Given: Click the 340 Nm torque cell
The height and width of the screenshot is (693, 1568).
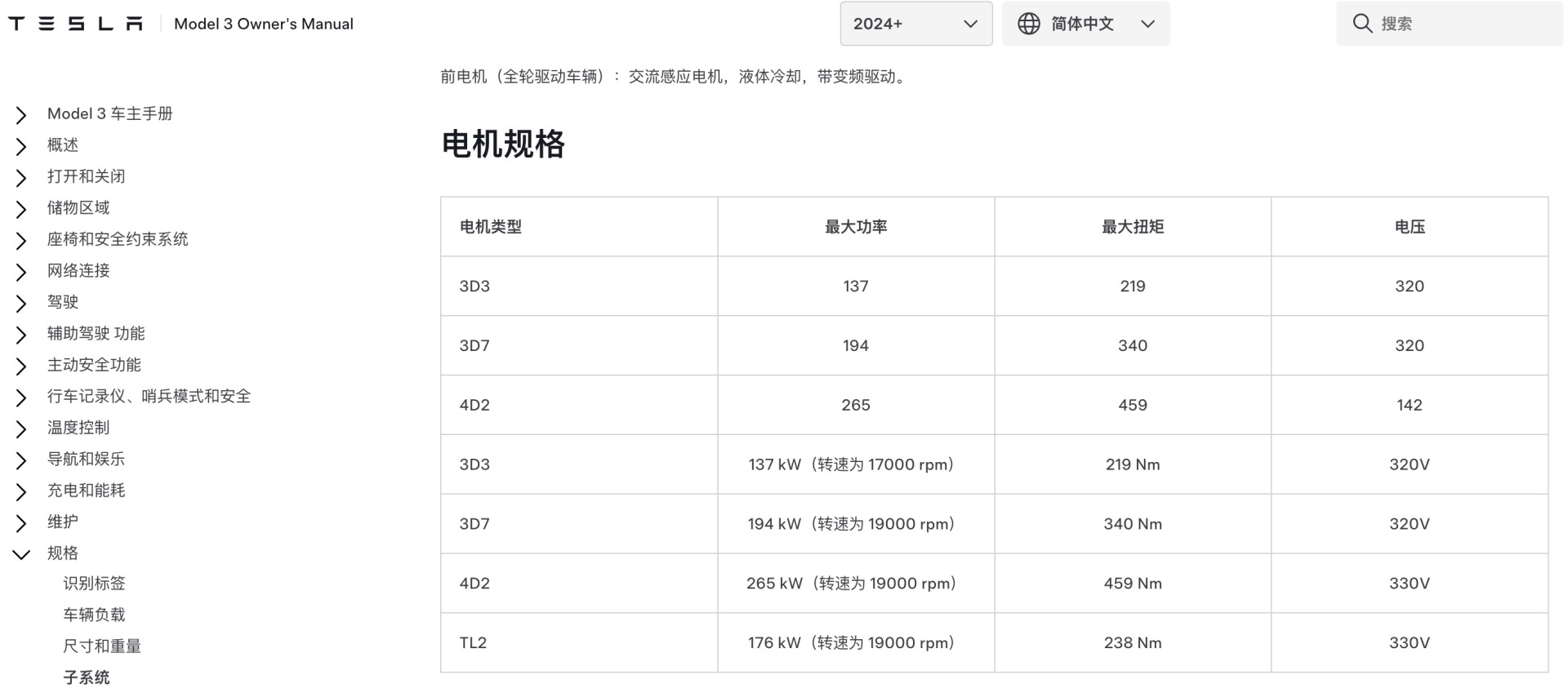Looking at the screenshot, I should pos(1133,524).
